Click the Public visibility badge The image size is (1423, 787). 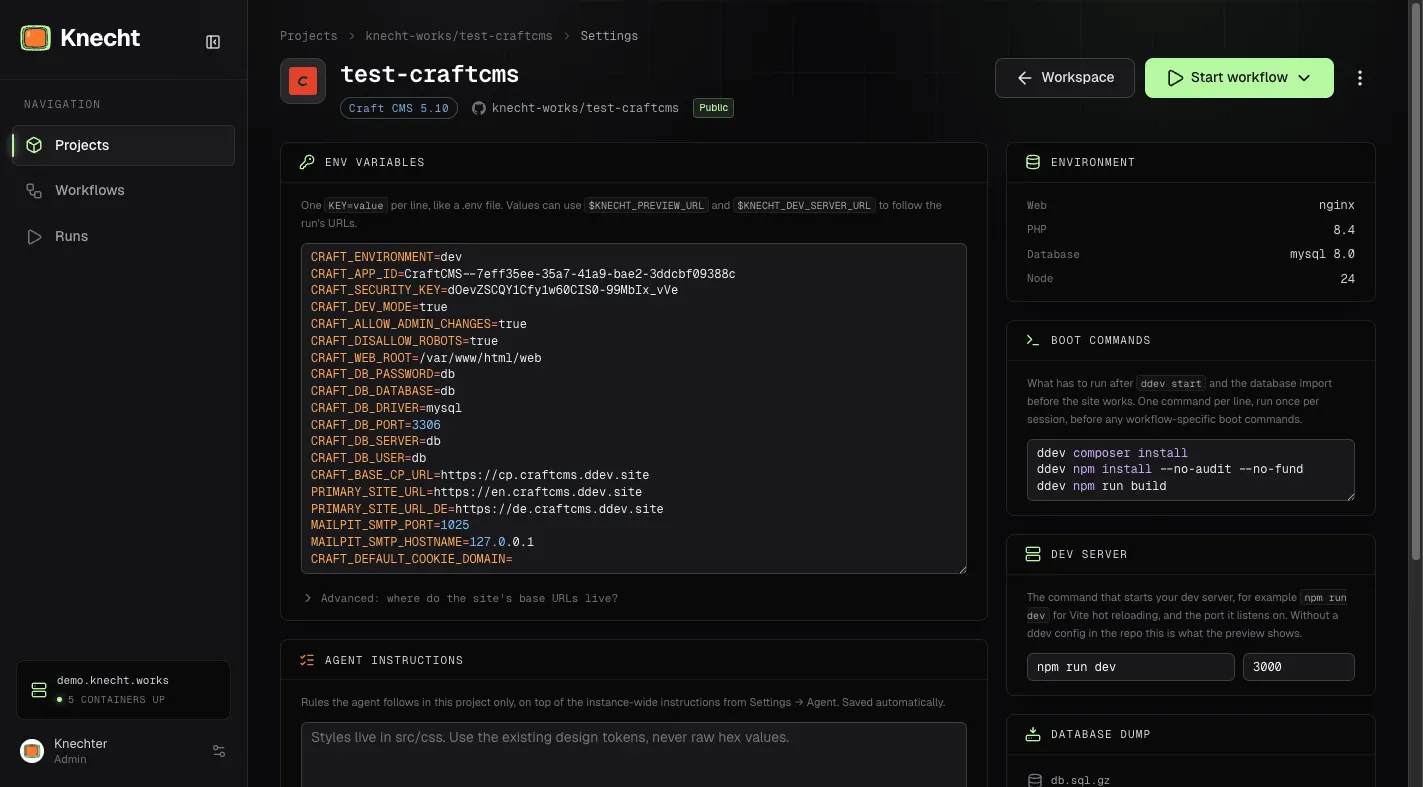[714, 108]
